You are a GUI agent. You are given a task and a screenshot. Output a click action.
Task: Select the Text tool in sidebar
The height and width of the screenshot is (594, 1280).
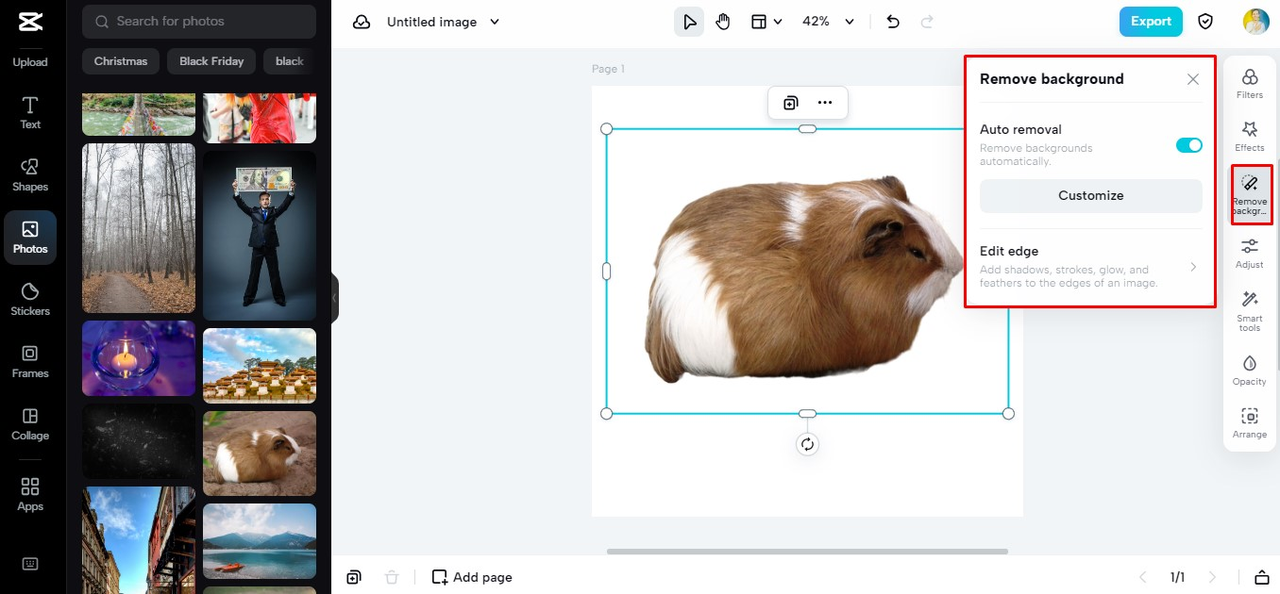click(30, 113)
